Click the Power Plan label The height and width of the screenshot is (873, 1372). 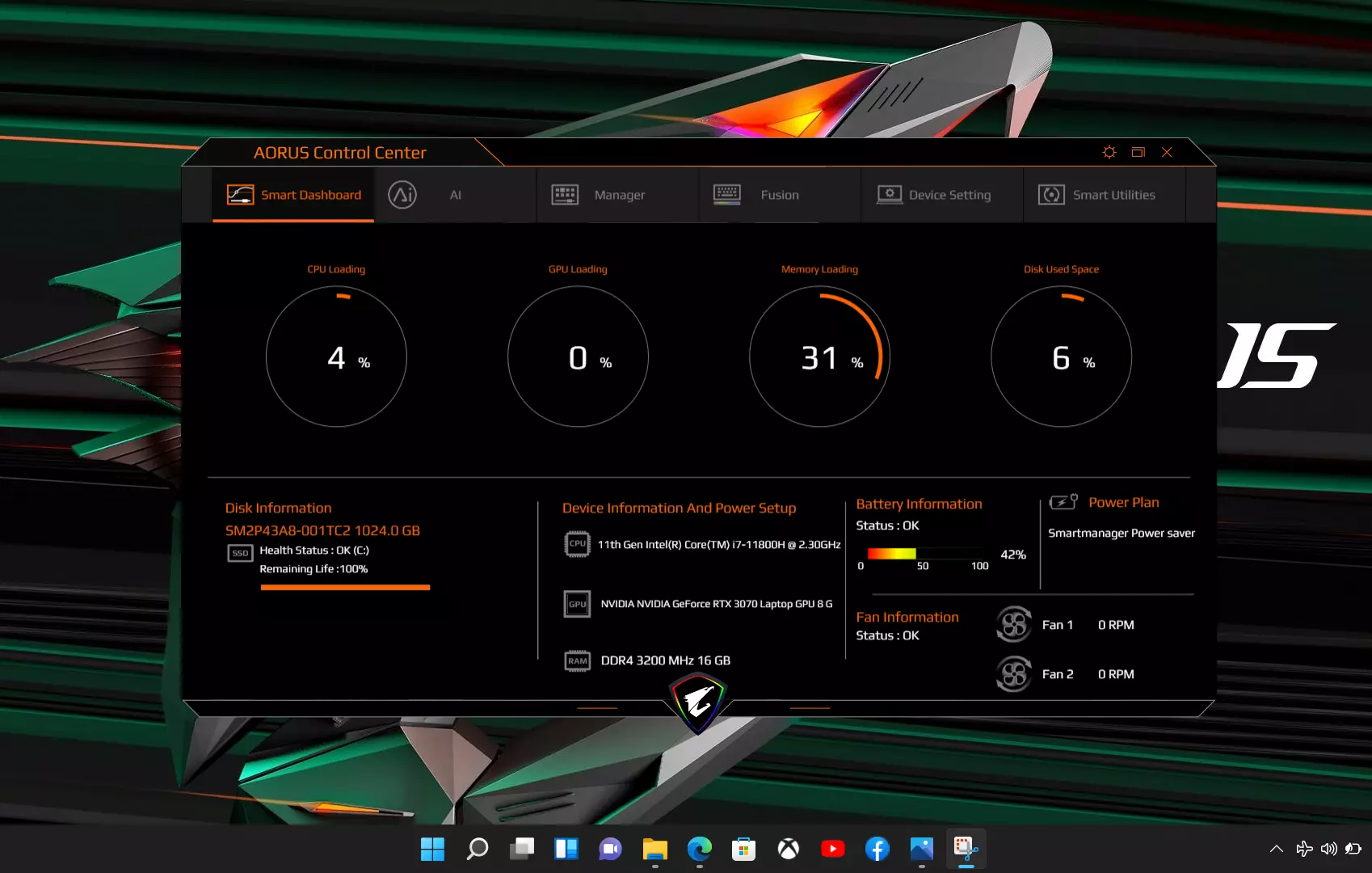click(x=1123, y=502)
